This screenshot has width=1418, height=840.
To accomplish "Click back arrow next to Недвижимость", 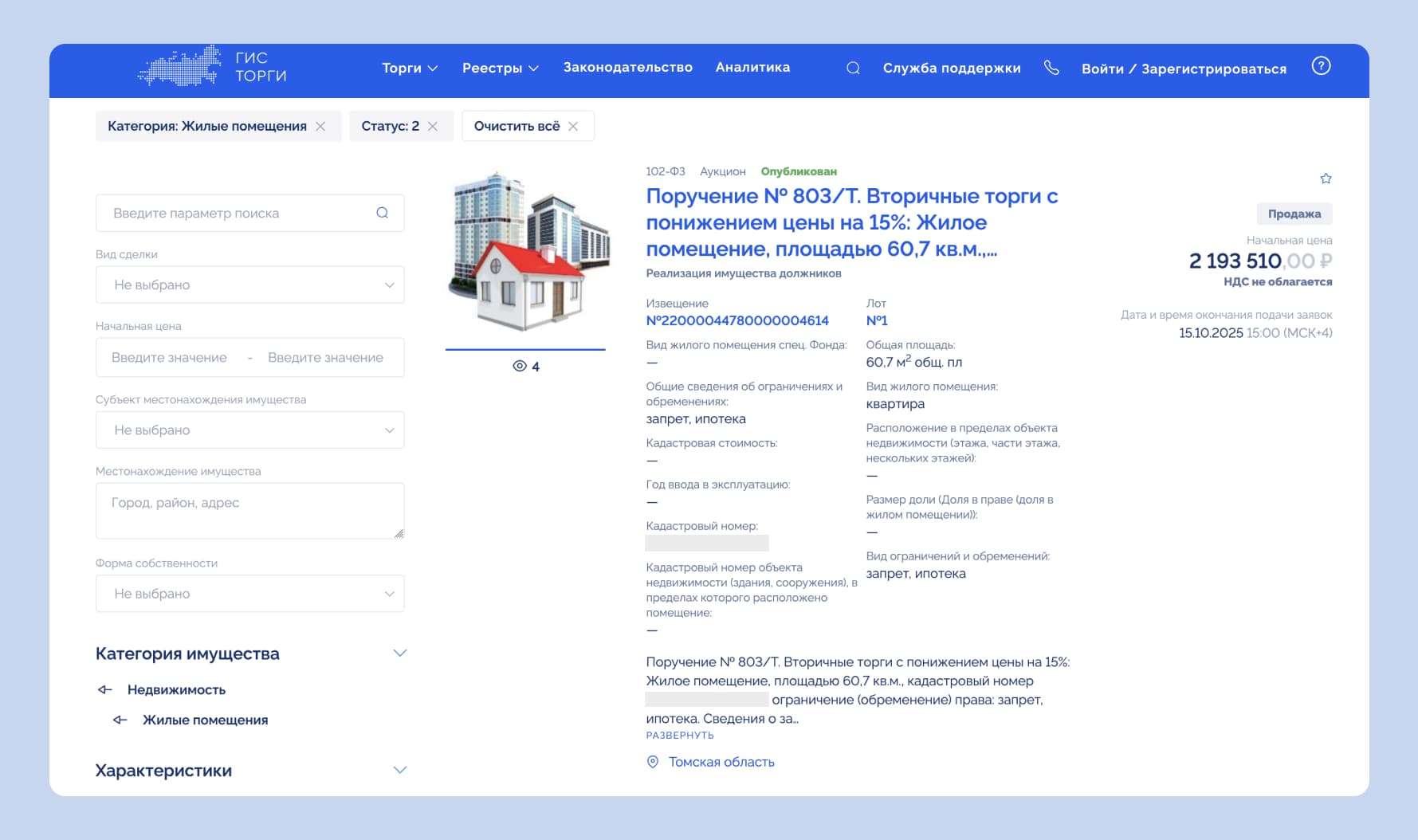I will click(x=104, y=690).
